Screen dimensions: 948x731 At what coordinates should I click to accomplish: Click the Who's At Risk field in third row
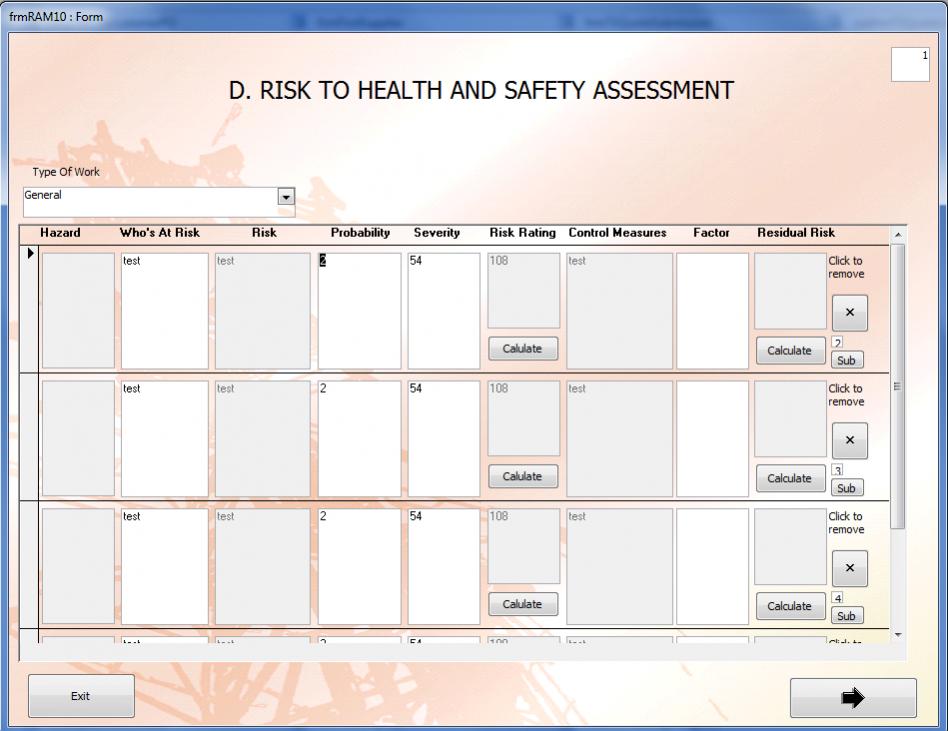click(x=164, y=566)
